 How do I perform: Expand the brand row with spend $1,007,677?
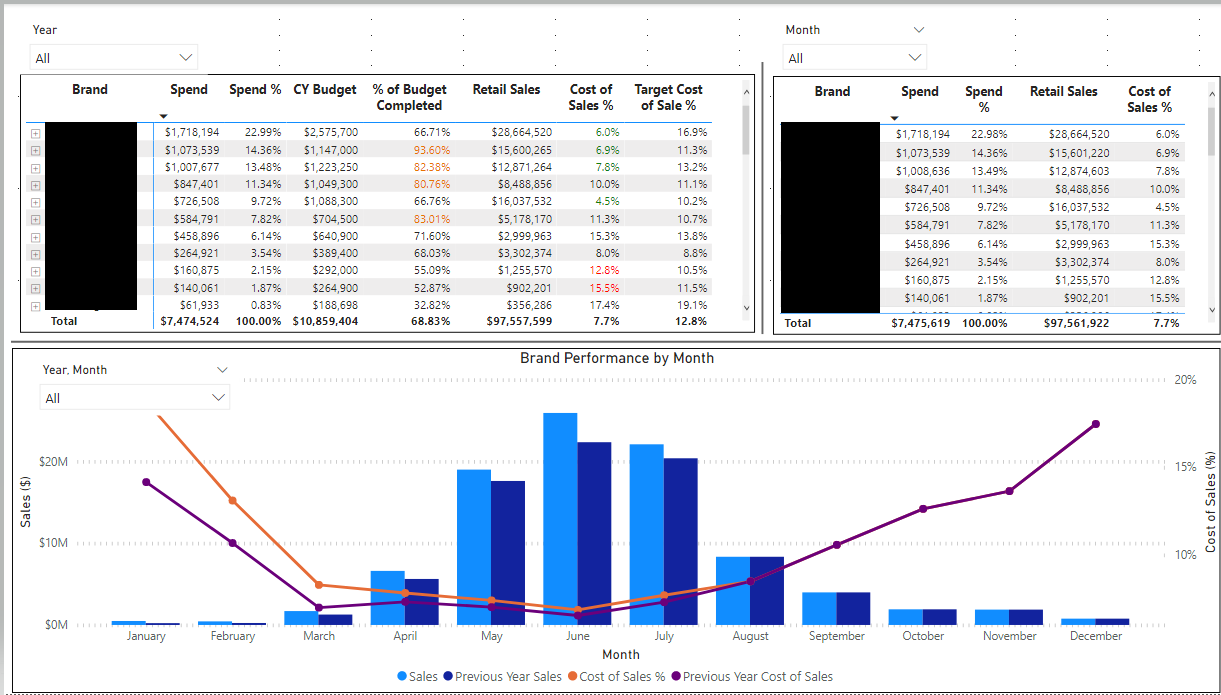35,167
